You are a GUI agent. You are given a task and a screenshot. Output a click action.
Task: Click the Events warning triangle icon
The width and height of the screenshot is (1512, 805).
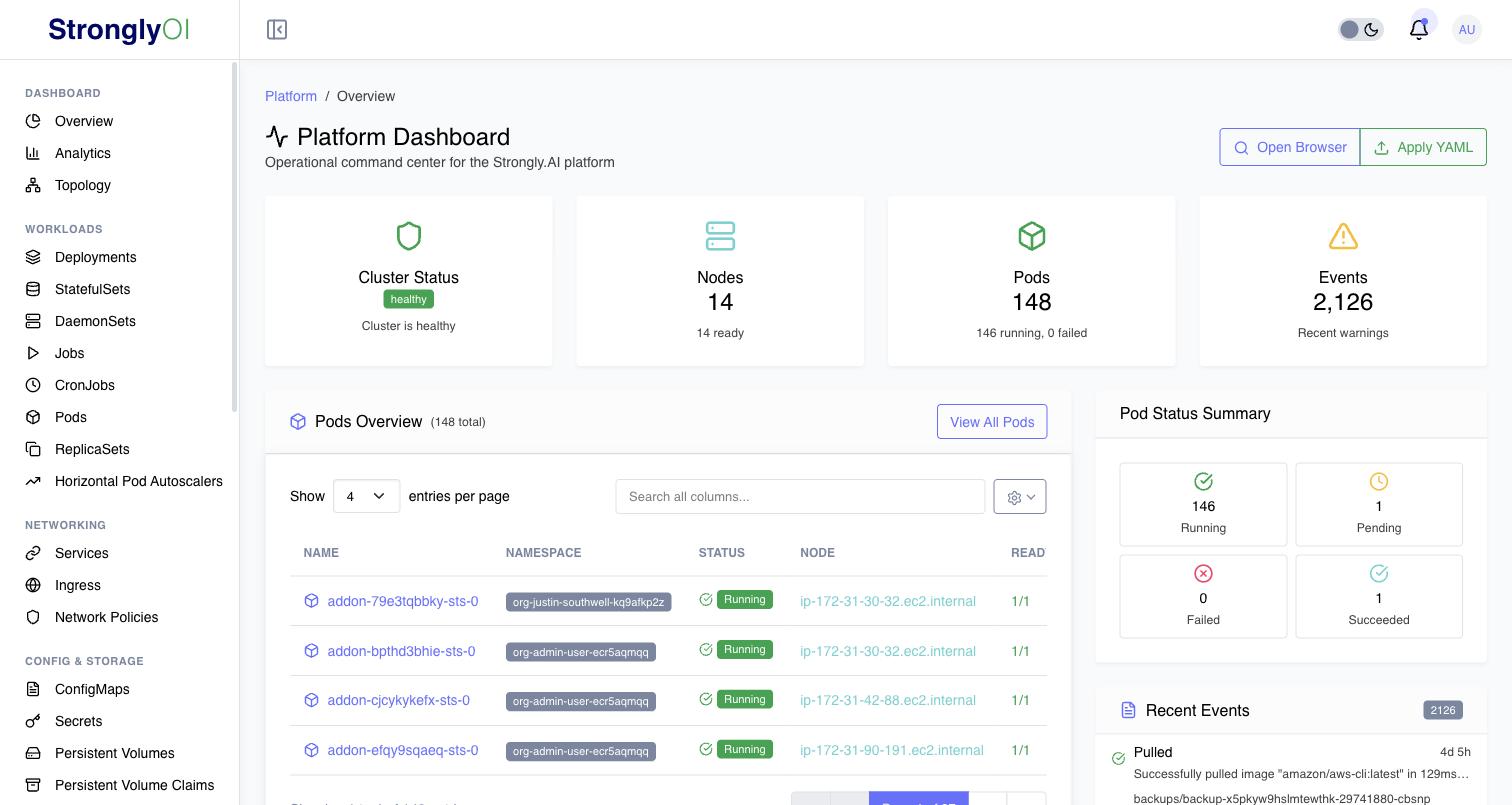pos(1343,236)
